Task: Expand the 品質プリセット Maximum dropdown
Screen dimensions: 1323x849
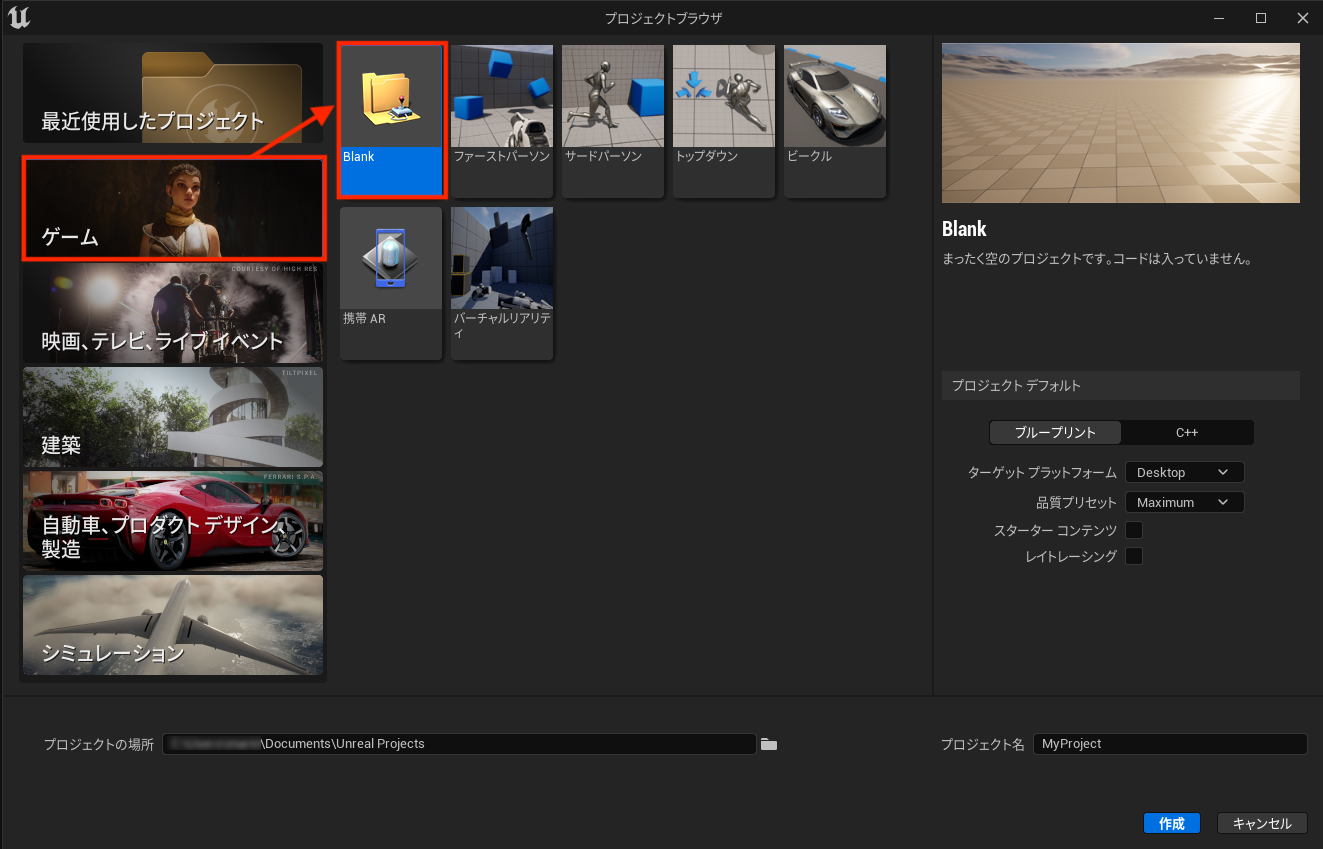Action: [1184, 502]
